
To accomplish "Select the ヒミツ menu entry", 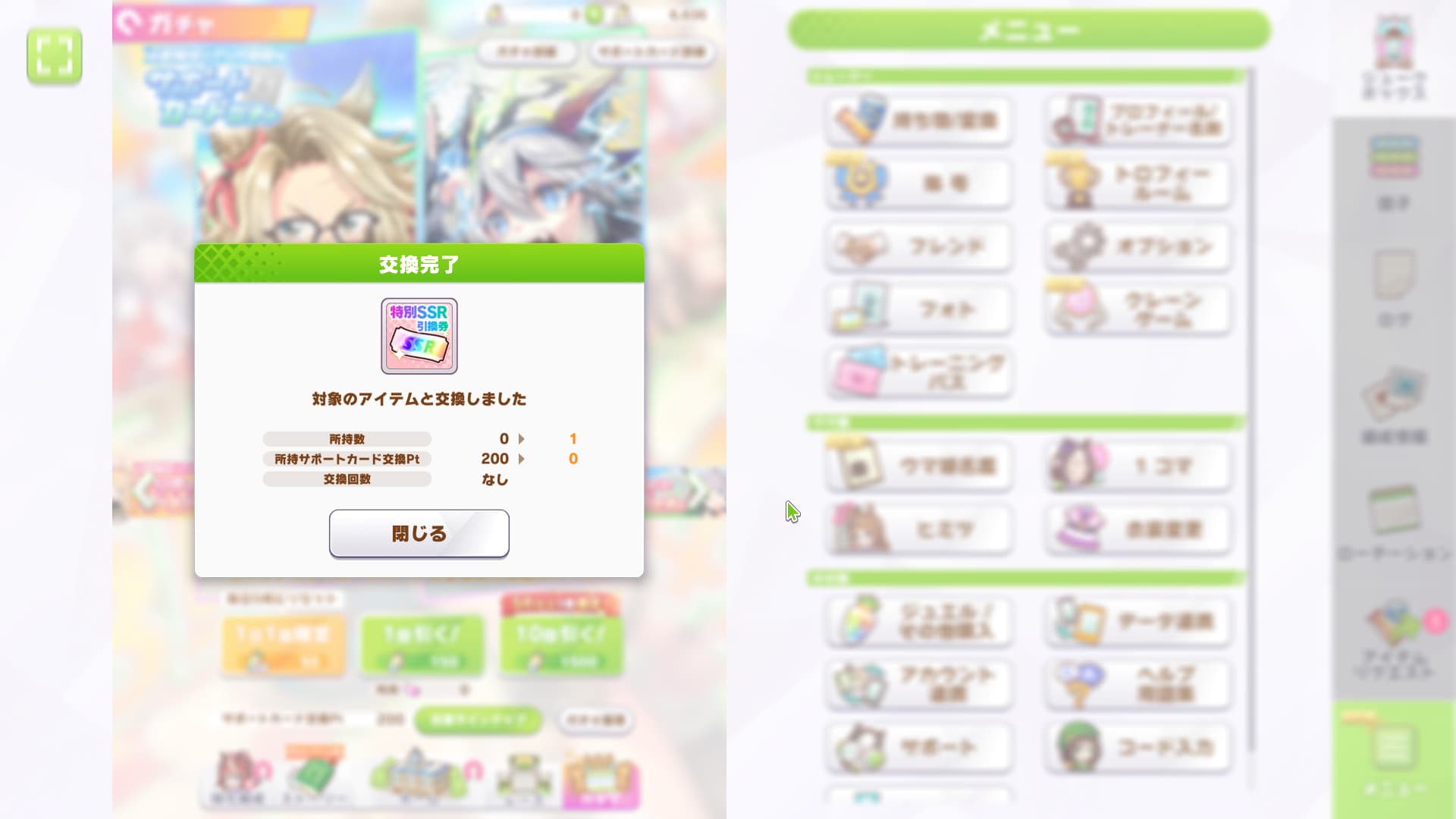I will (x=919, y=529).
